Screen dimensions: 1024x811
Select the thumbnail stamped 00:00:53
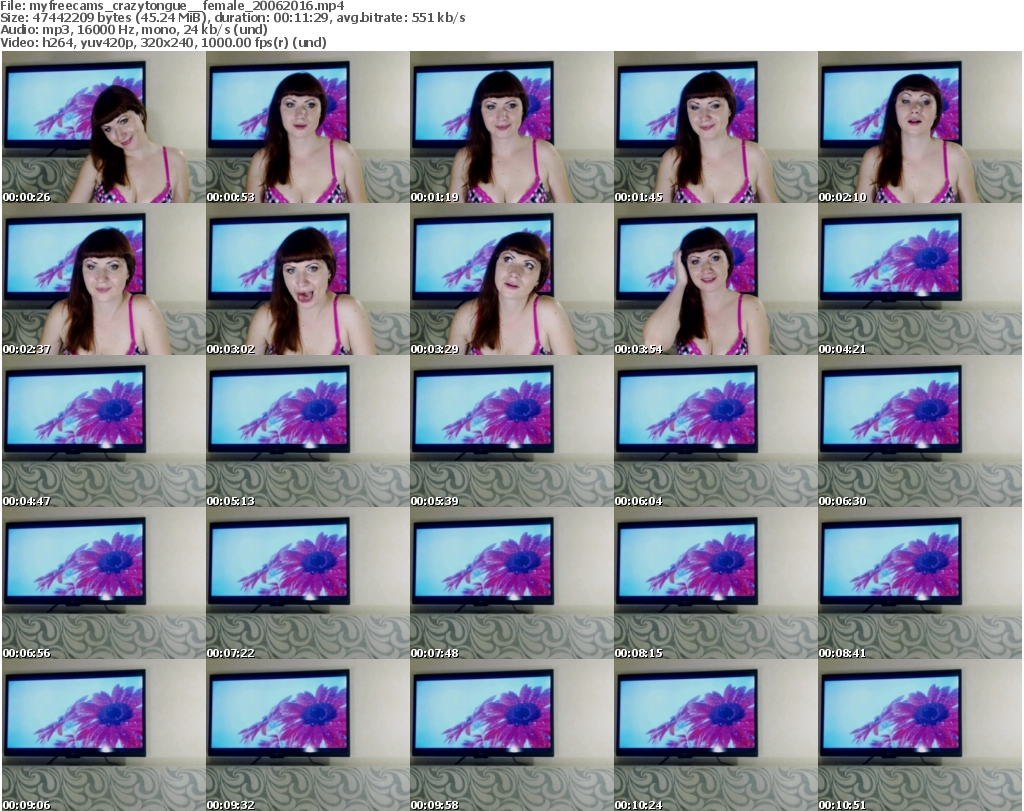[x=308, y=127]
